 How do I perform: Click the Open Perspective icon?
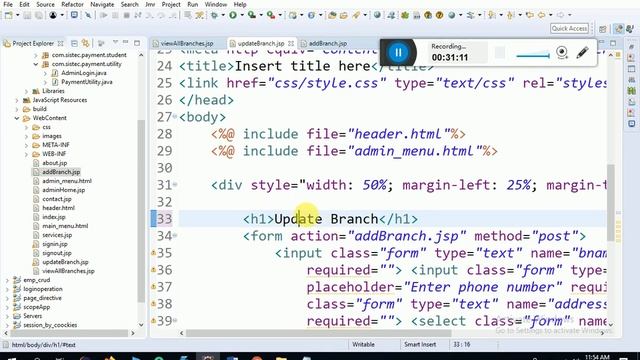[603, 29]
